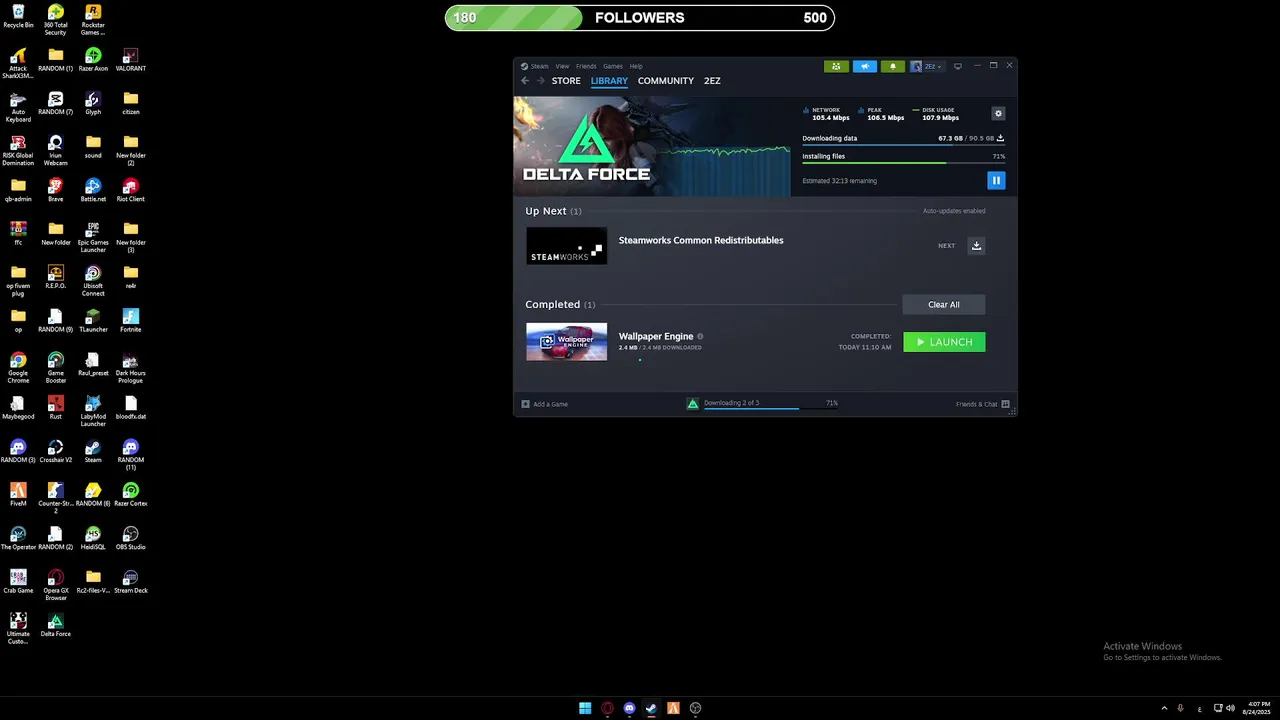Select Ubisoft Connect desktop icon
The height and width of the screenshot is (720, 1280).
[93, 280]
